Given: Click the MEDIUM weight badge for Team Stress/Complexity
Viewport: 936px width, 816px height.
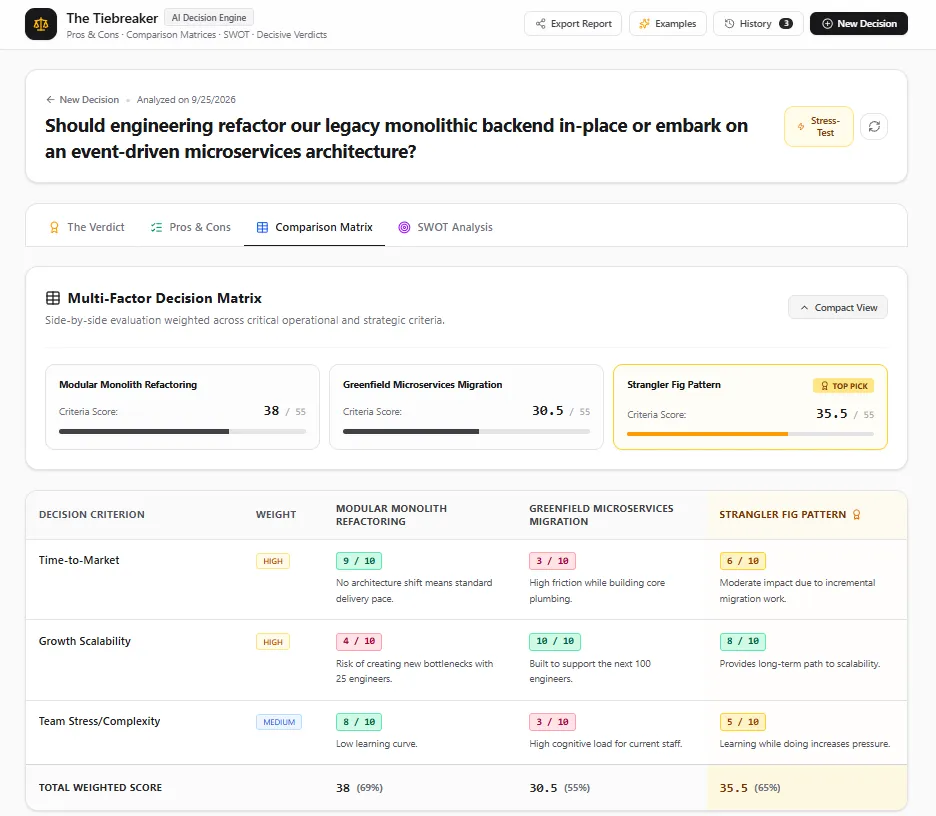Looking at the screenshot, I should (279, 722).
